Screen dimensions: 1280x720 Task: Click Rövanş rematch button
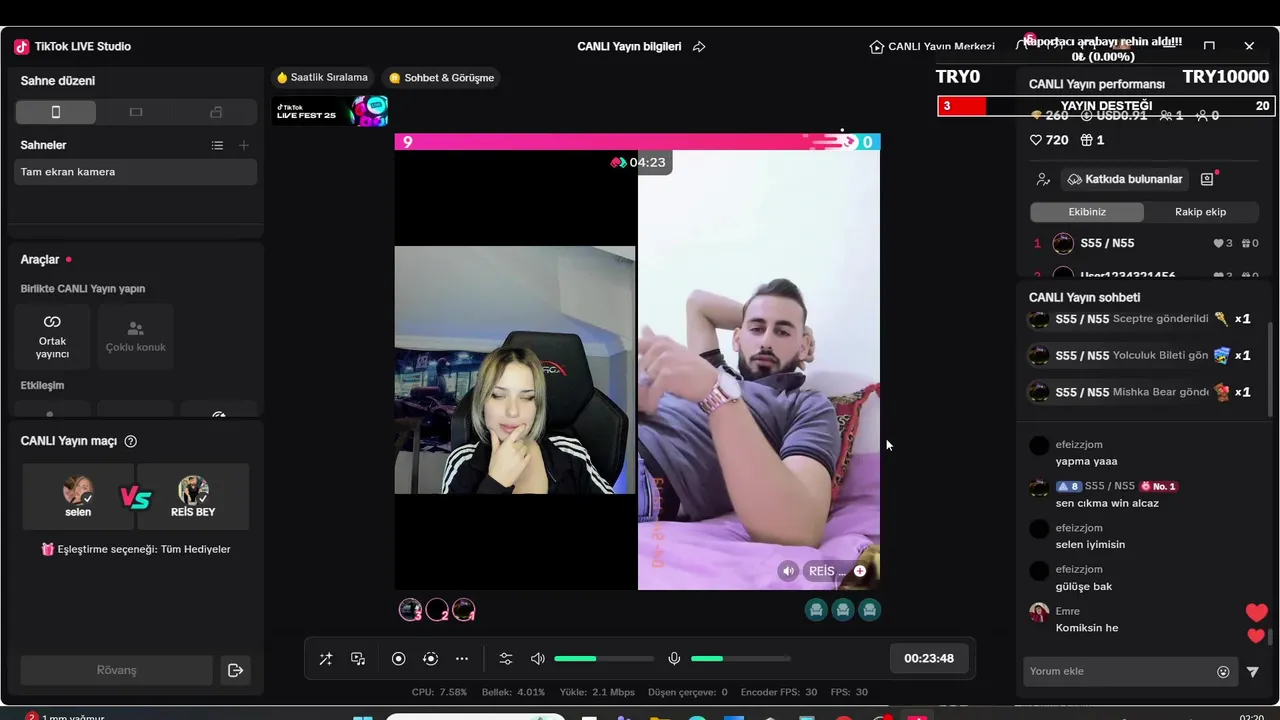point(116,670)
